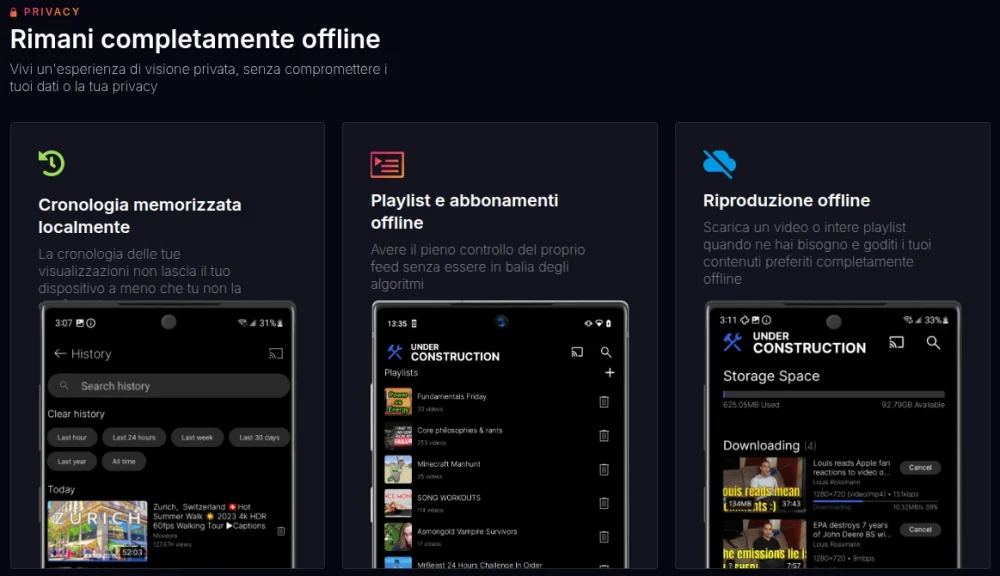Click inside the Search history field
Screen dimensions: 1000x576
168,386
